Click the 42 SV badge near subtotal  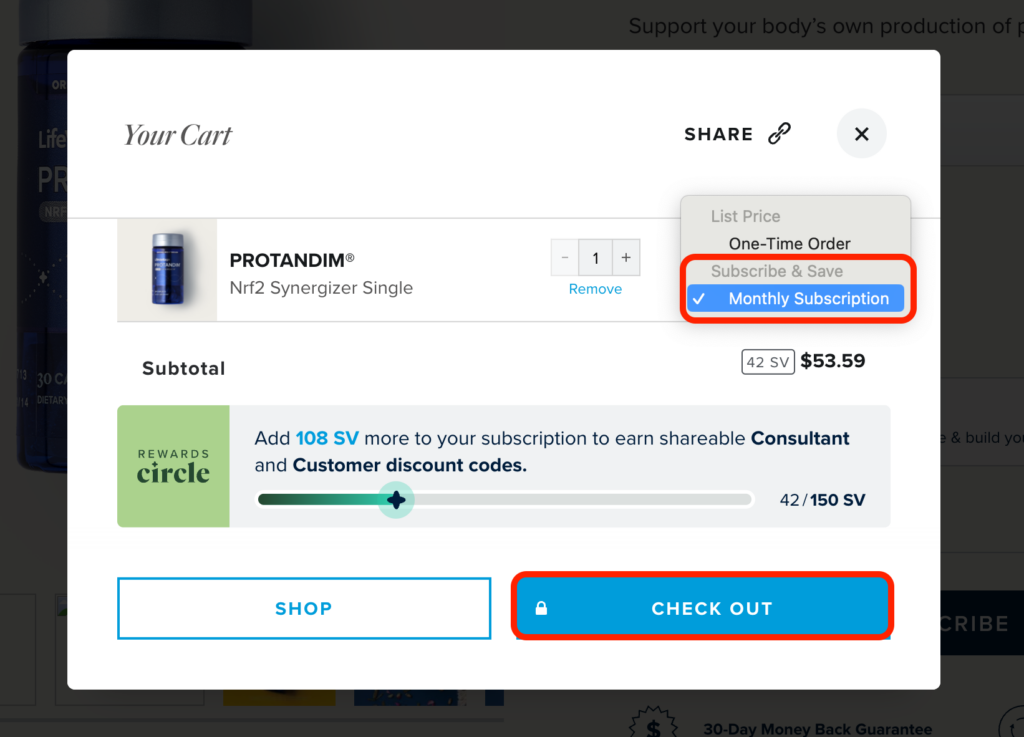pos(768,362)
